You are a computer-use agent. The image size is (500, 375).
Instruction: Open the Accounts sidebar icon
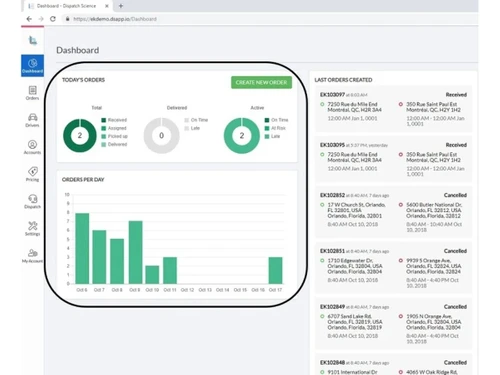click(x=32, y=147)
